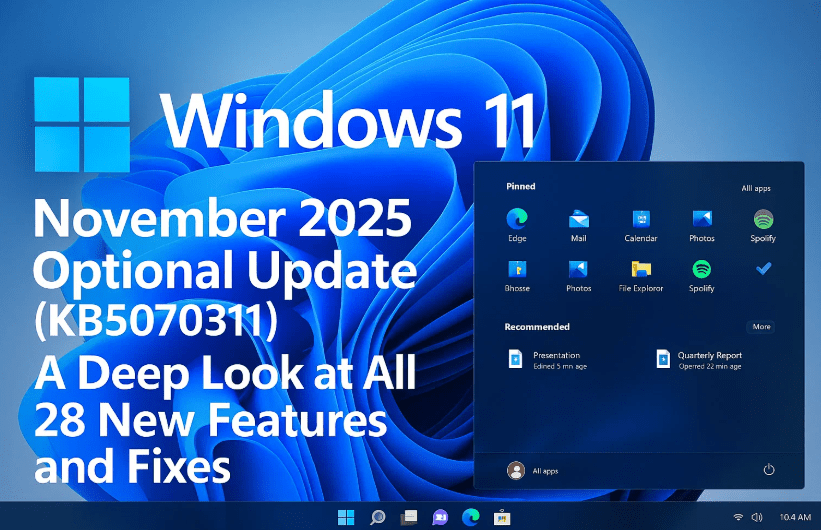
Task: Open Photos app beside Calendar
Action: coord(702,225)
